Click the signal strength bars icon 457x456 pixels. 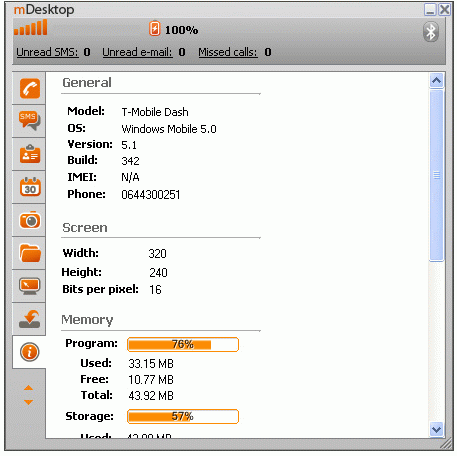click(31, 27)
